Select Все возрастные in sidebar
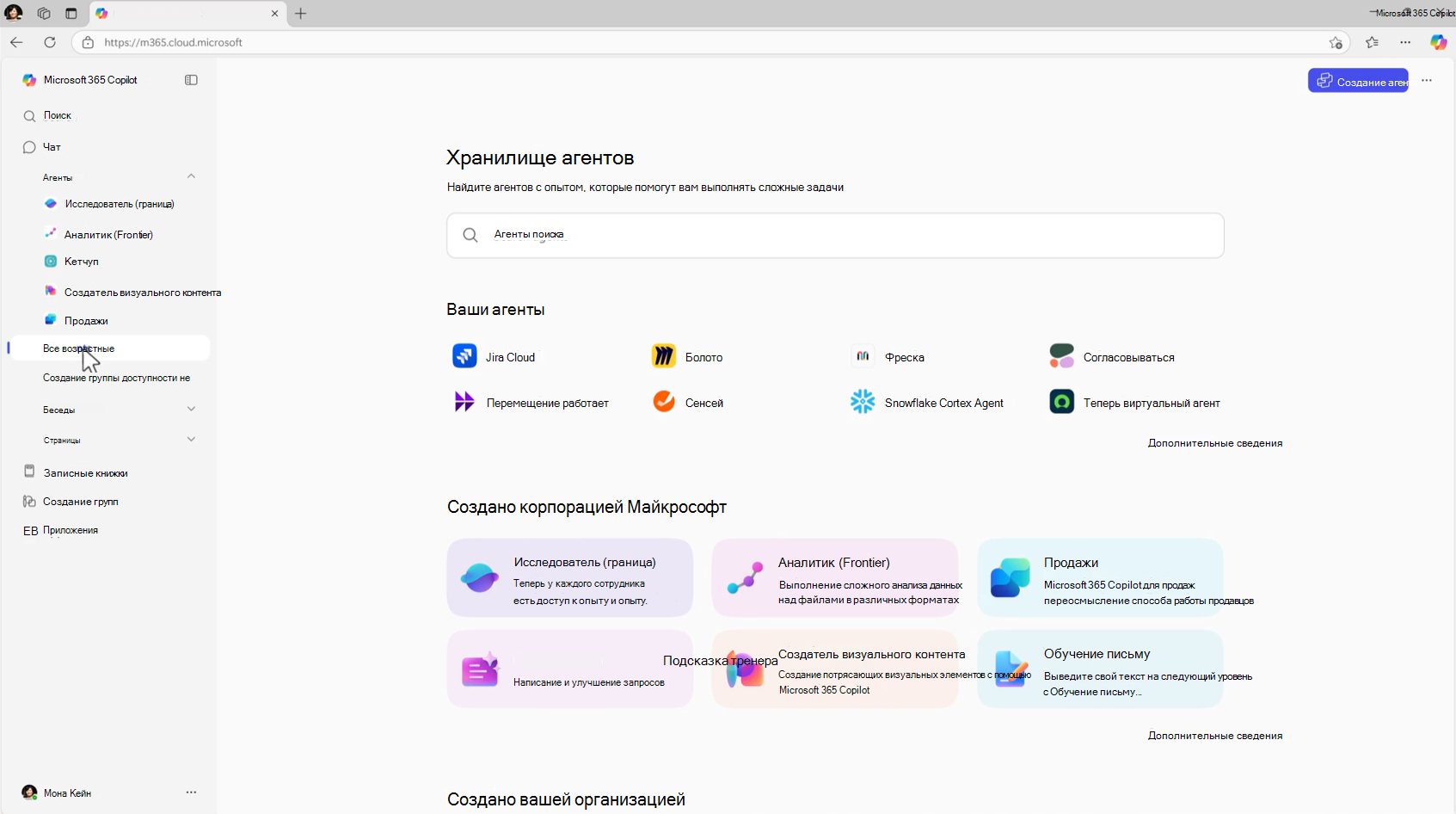The width and height of the screenshot is (1456, 814). coord(109,348)
